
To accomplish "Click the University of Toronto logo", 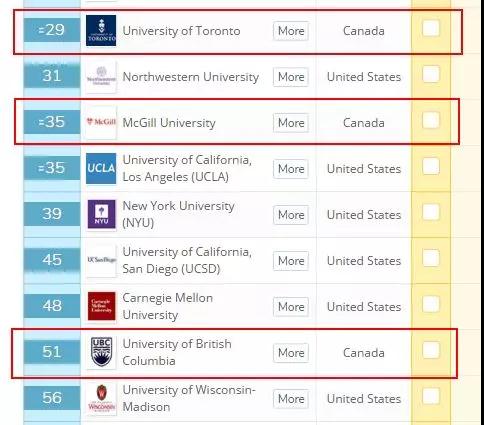I will [101, 30].
